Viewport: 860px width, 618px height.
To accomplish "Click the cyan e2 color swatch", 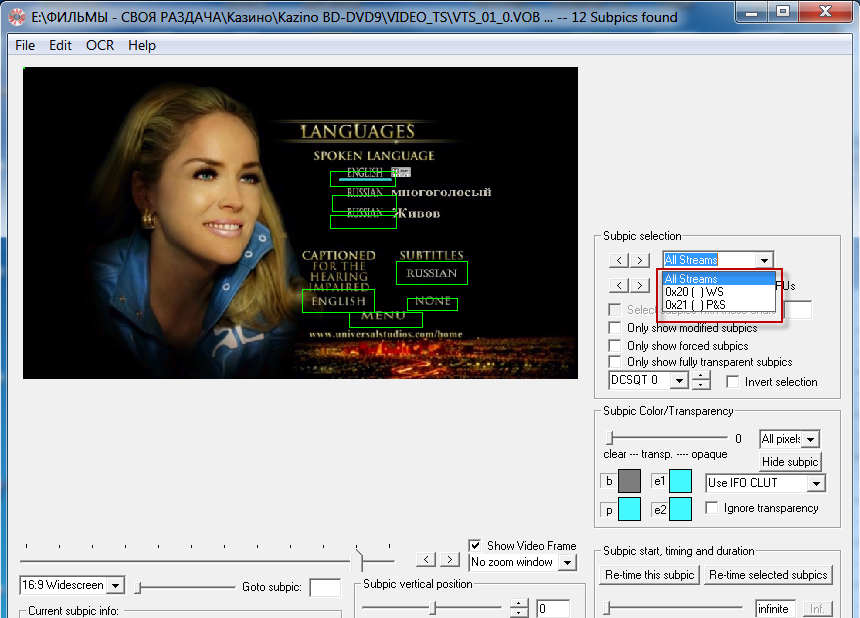I will tap(680, 509).
